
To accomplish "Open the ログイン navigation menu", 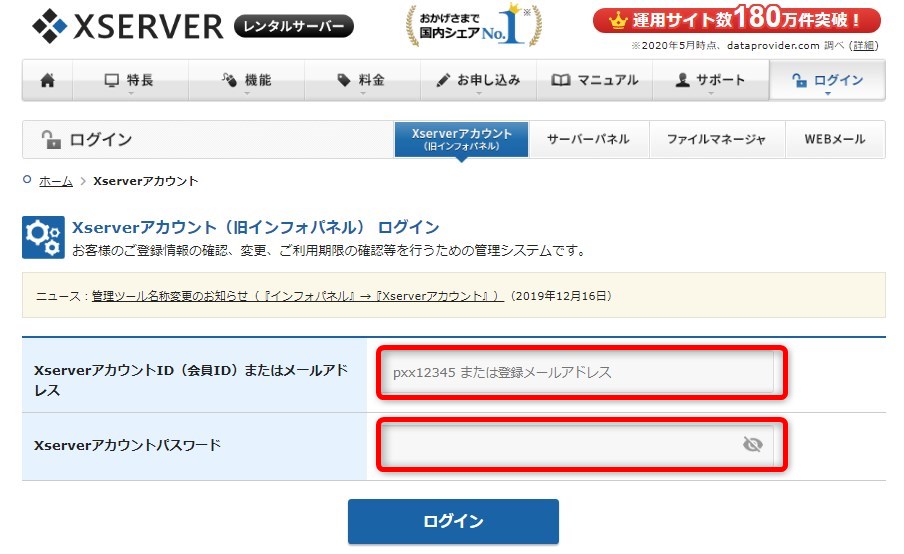I will pyautogui.click(x=827, y=80).
